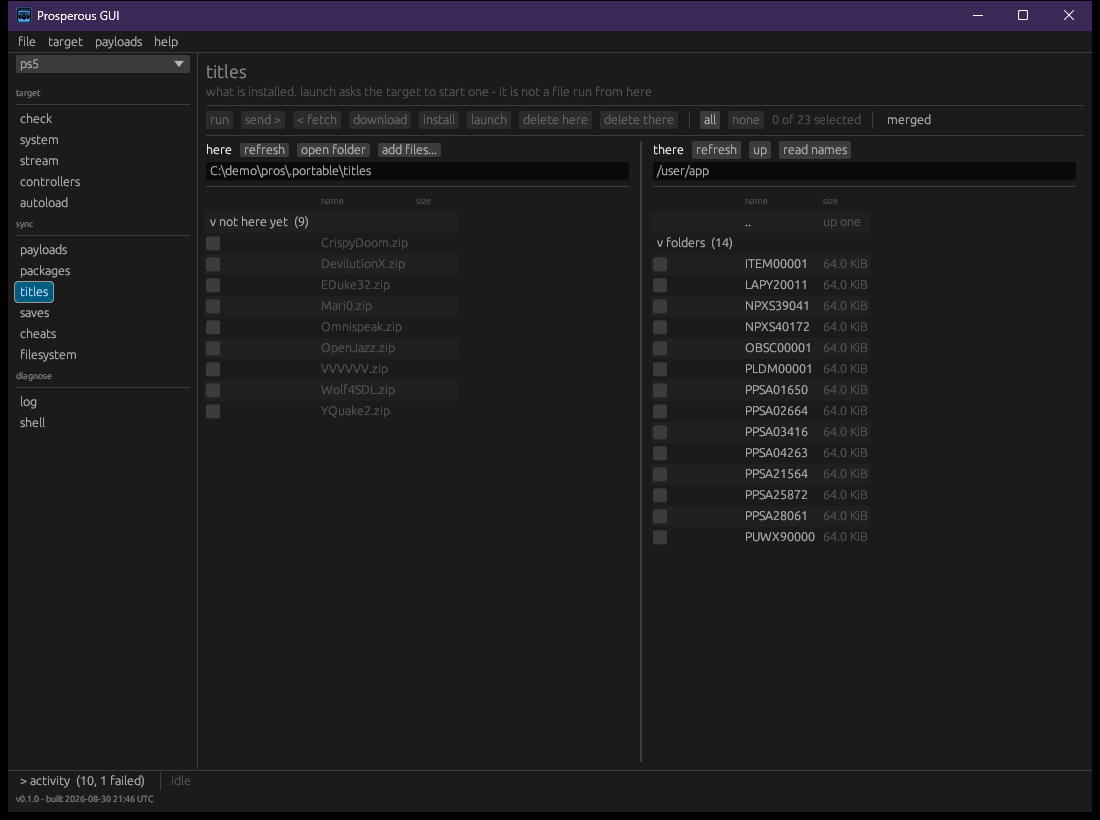This screenshot has height=820, width=1100.
Task: Click the 'add files...' button
Action: (x=409, y=150)
